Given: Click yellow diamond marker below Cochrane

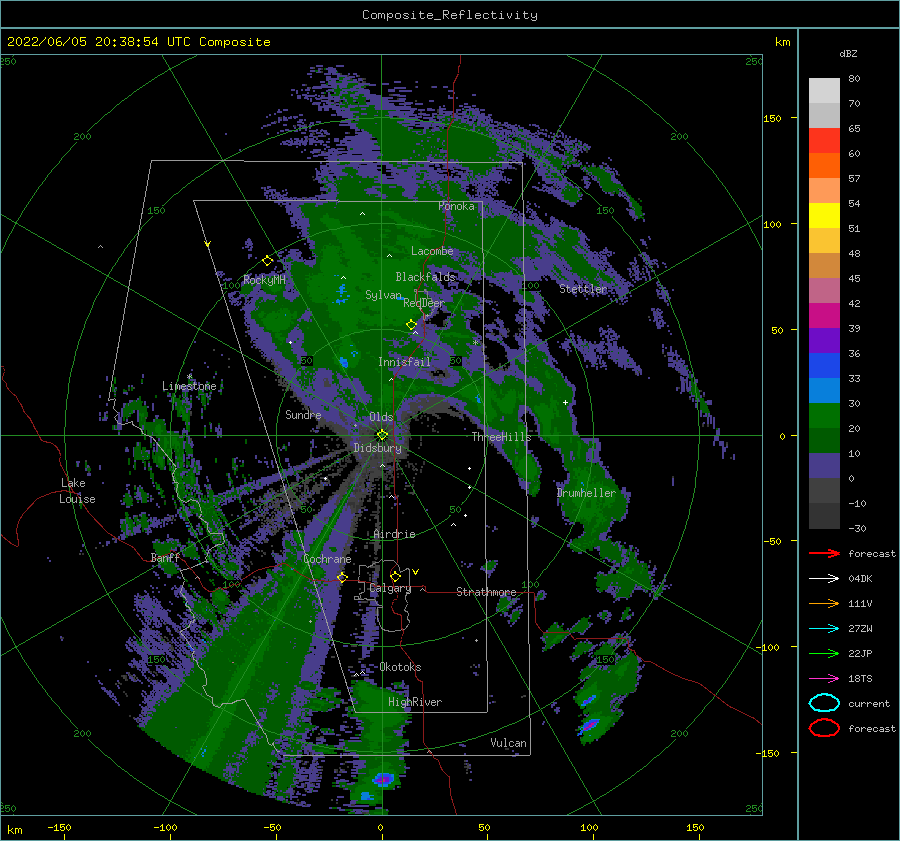Looking at the screenshot, I should click(342, 577).
